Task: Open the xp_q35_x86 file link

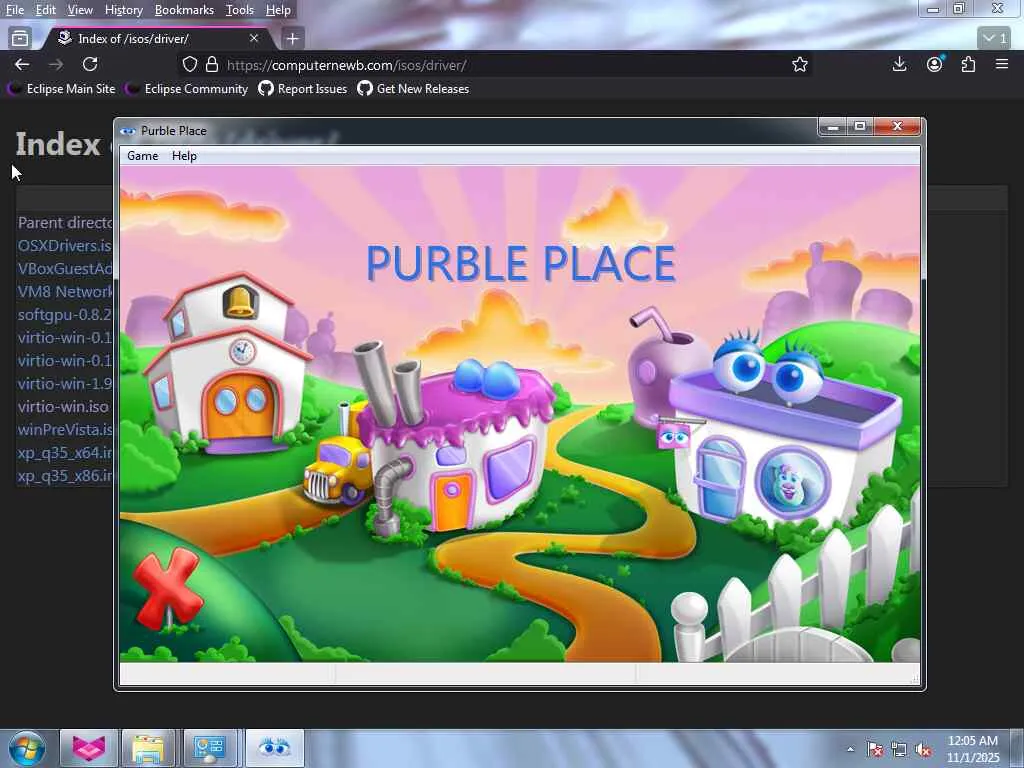Action: pos(65,475)
